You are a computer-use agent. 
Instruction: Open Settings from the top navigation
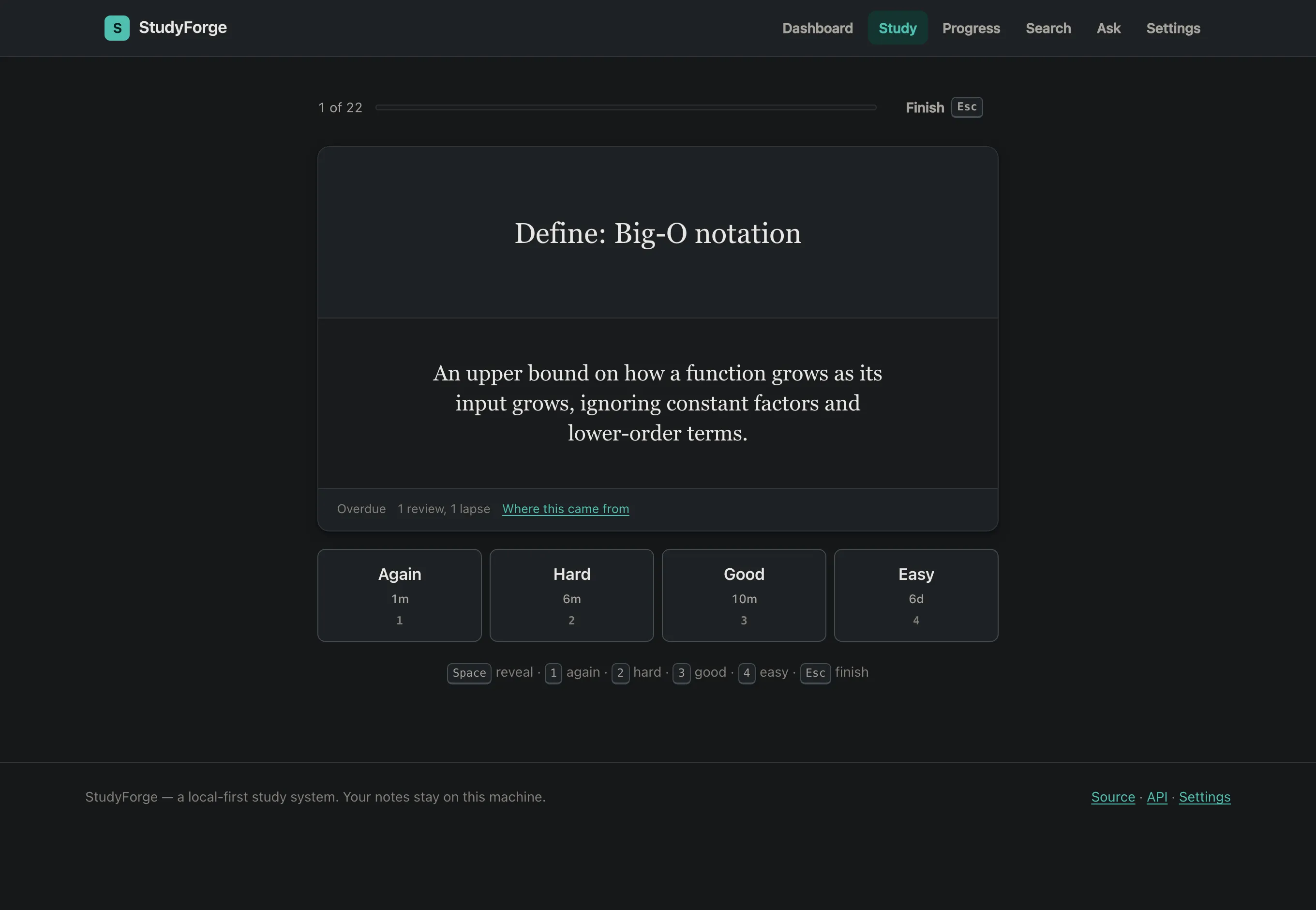coord(1173,28)
